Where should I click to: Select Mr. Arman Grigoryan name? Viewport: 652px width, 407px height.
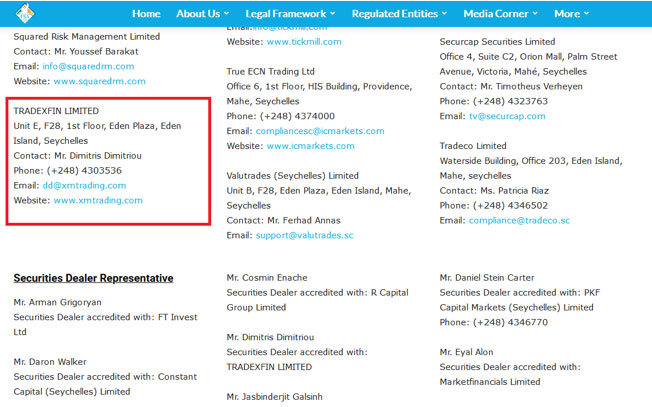click(57, 302)
